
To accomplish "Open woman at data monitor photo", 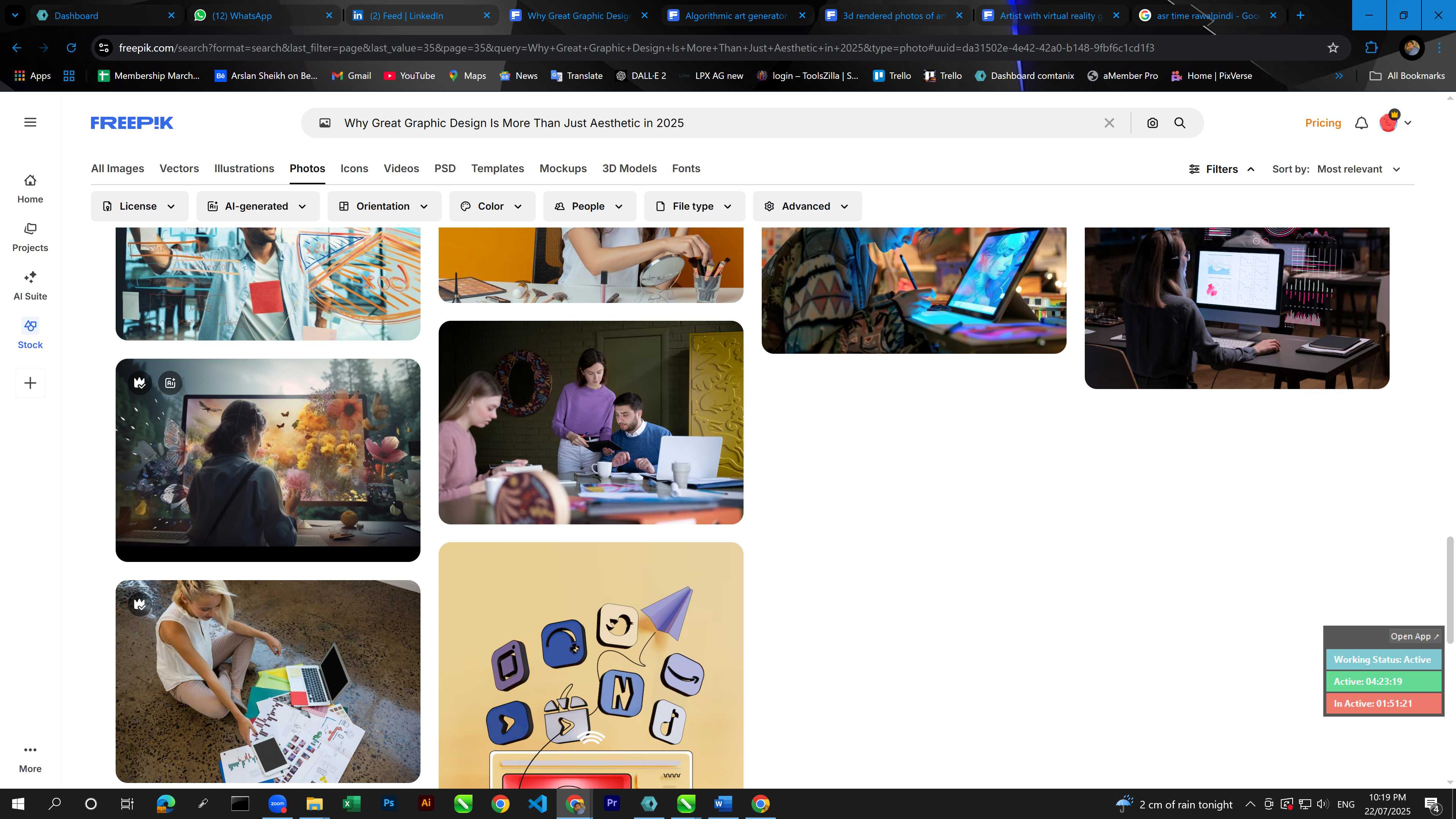I will tap(1237, 308).
